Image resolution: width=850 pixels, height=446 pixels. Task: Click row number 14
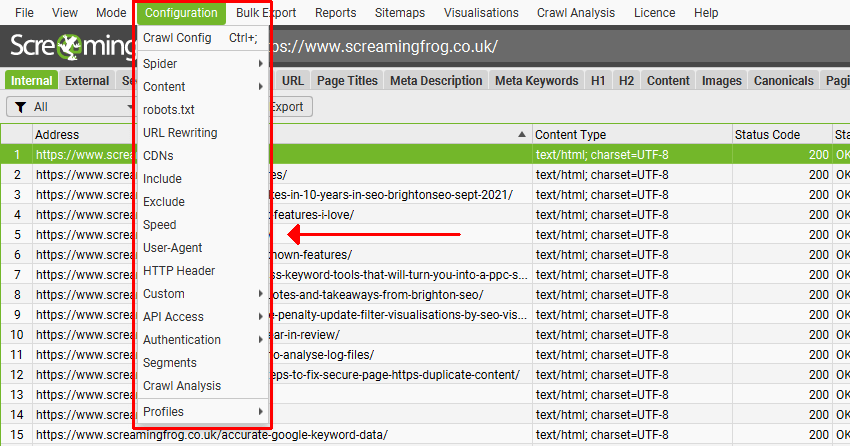tap(17, 415)
